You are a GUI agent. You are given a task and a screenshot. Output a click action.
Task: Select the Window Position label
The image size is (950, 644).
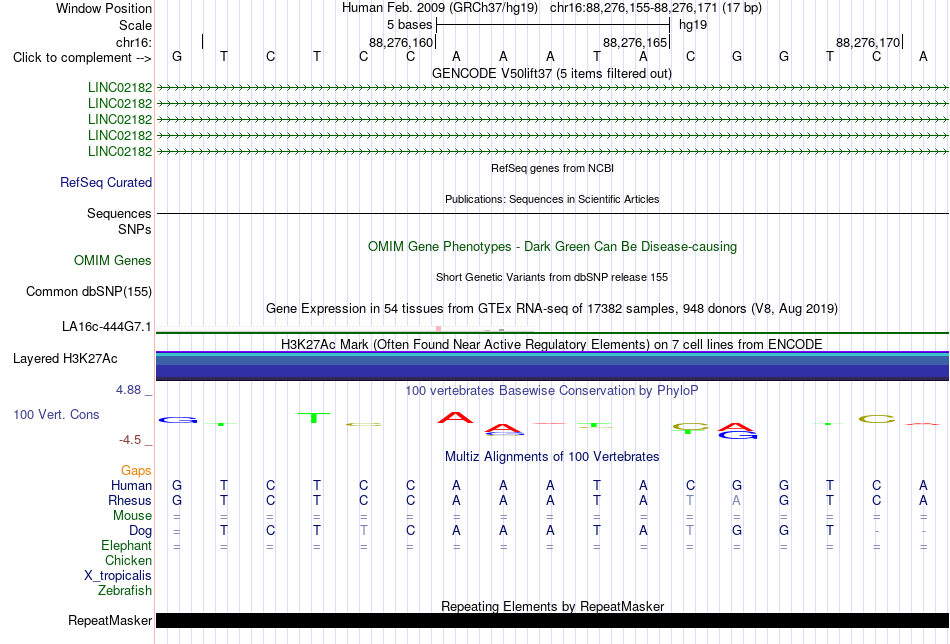[x=104, y=8]
